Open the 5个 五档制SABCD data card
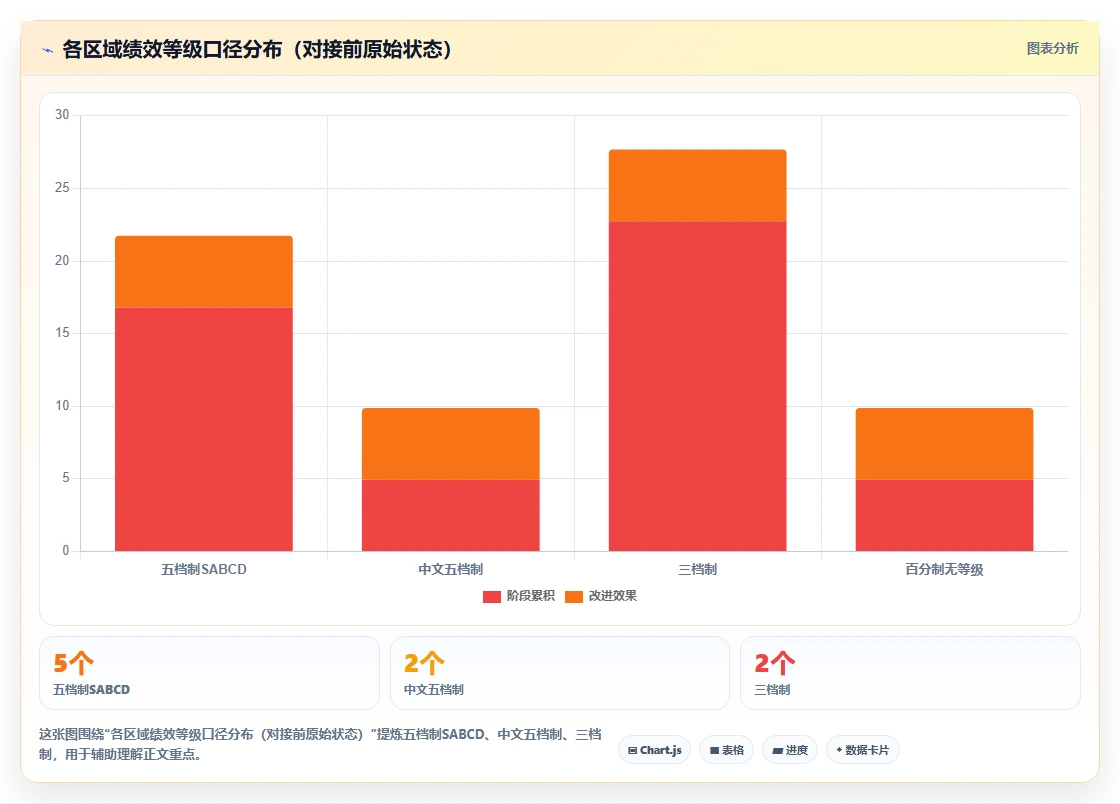Image resolution: width=1120 pixels, height=804 pixels. pyautogui.click(x=209, y=673)
